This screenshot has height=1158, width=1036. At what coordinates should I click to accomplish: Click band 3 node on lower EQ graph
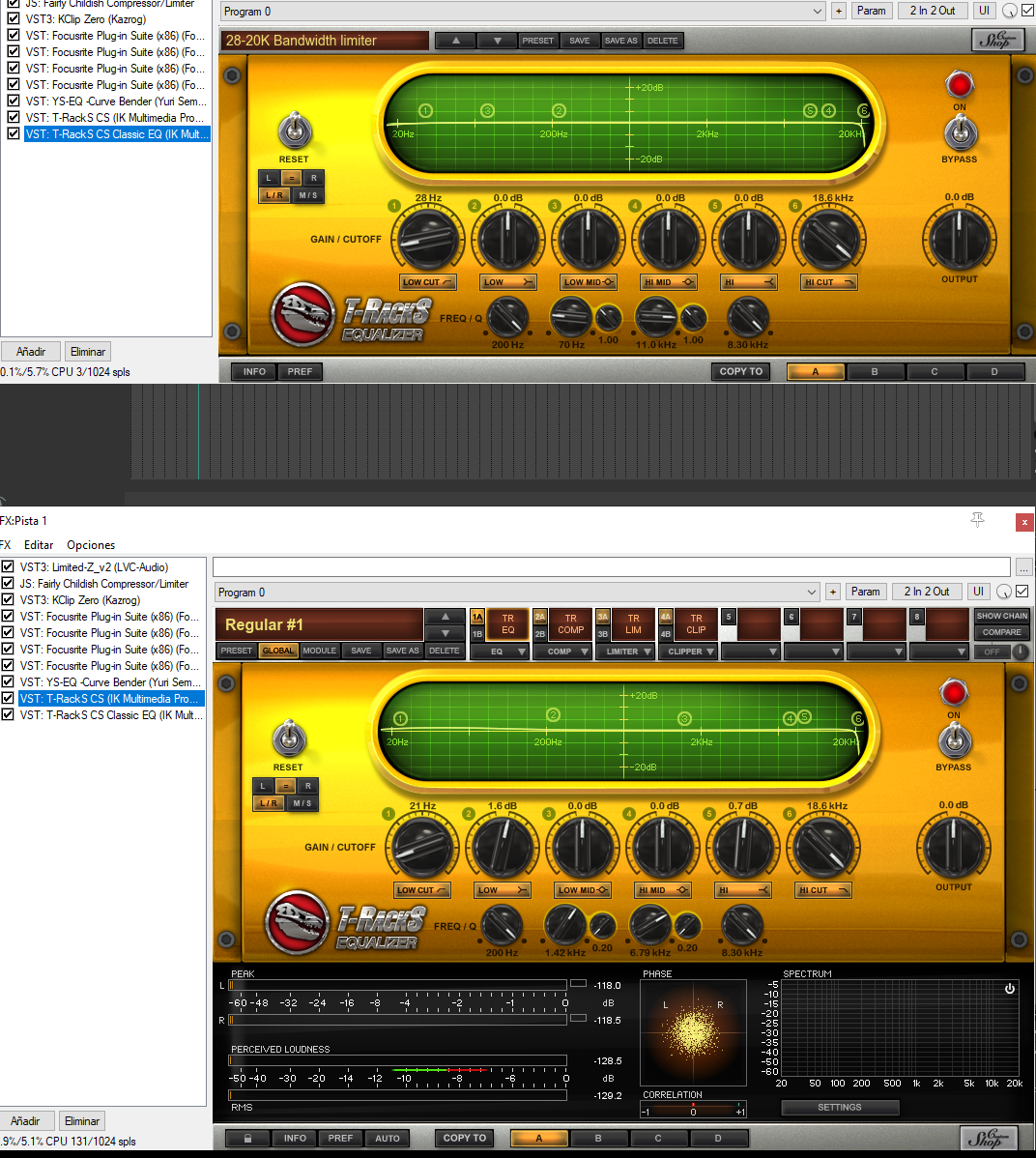(x=684, y=718)
